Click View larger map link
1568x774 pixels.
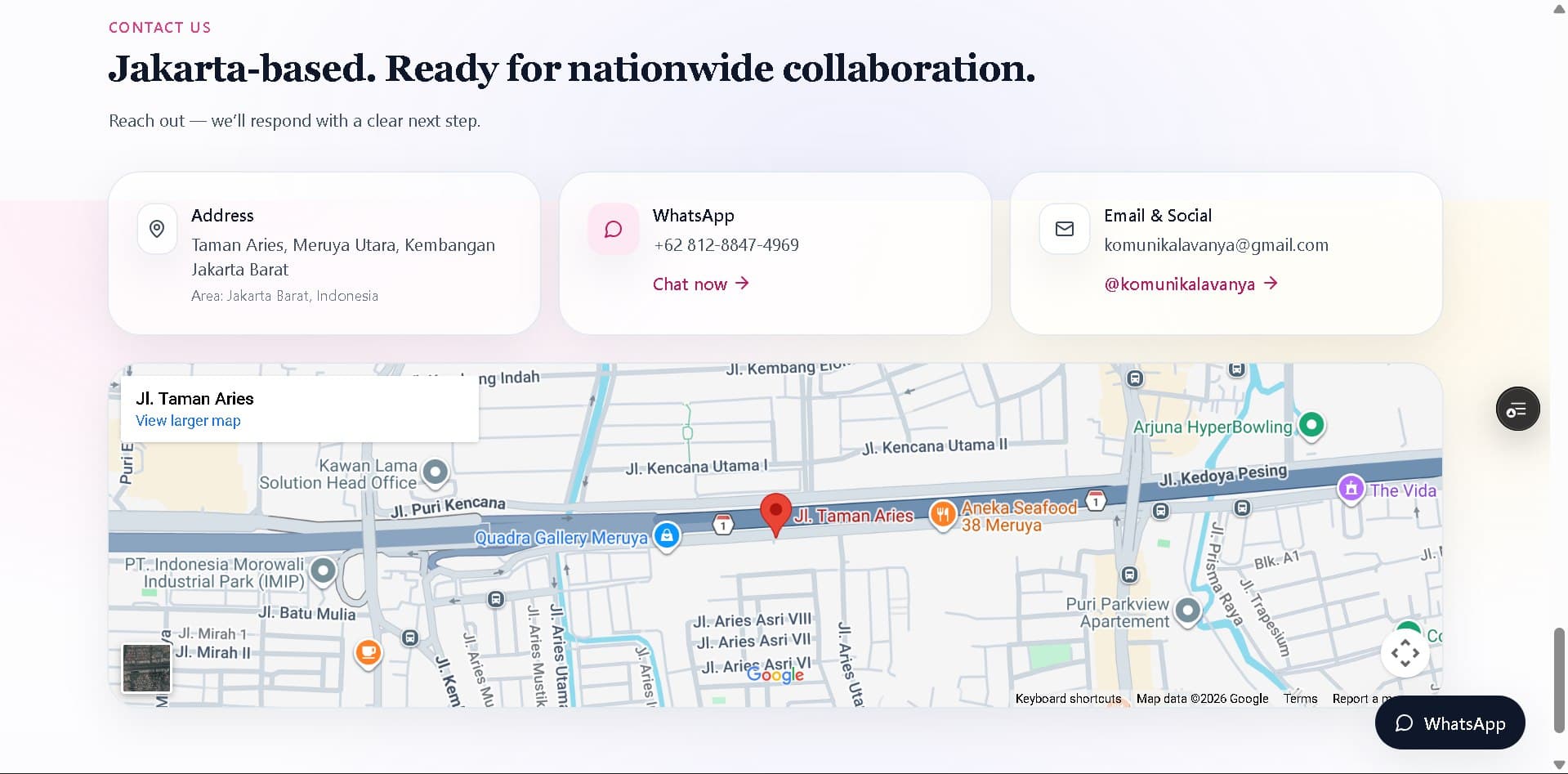click(188, 421)
